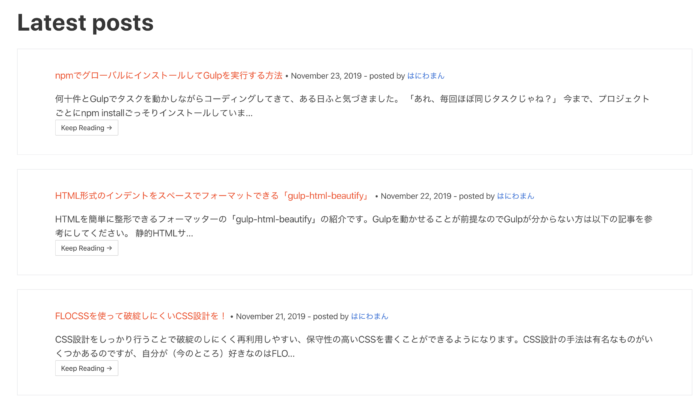Click the "posted by" text on the FLOCSS post
Screen dimensions: 700x406
click(331, 316)
